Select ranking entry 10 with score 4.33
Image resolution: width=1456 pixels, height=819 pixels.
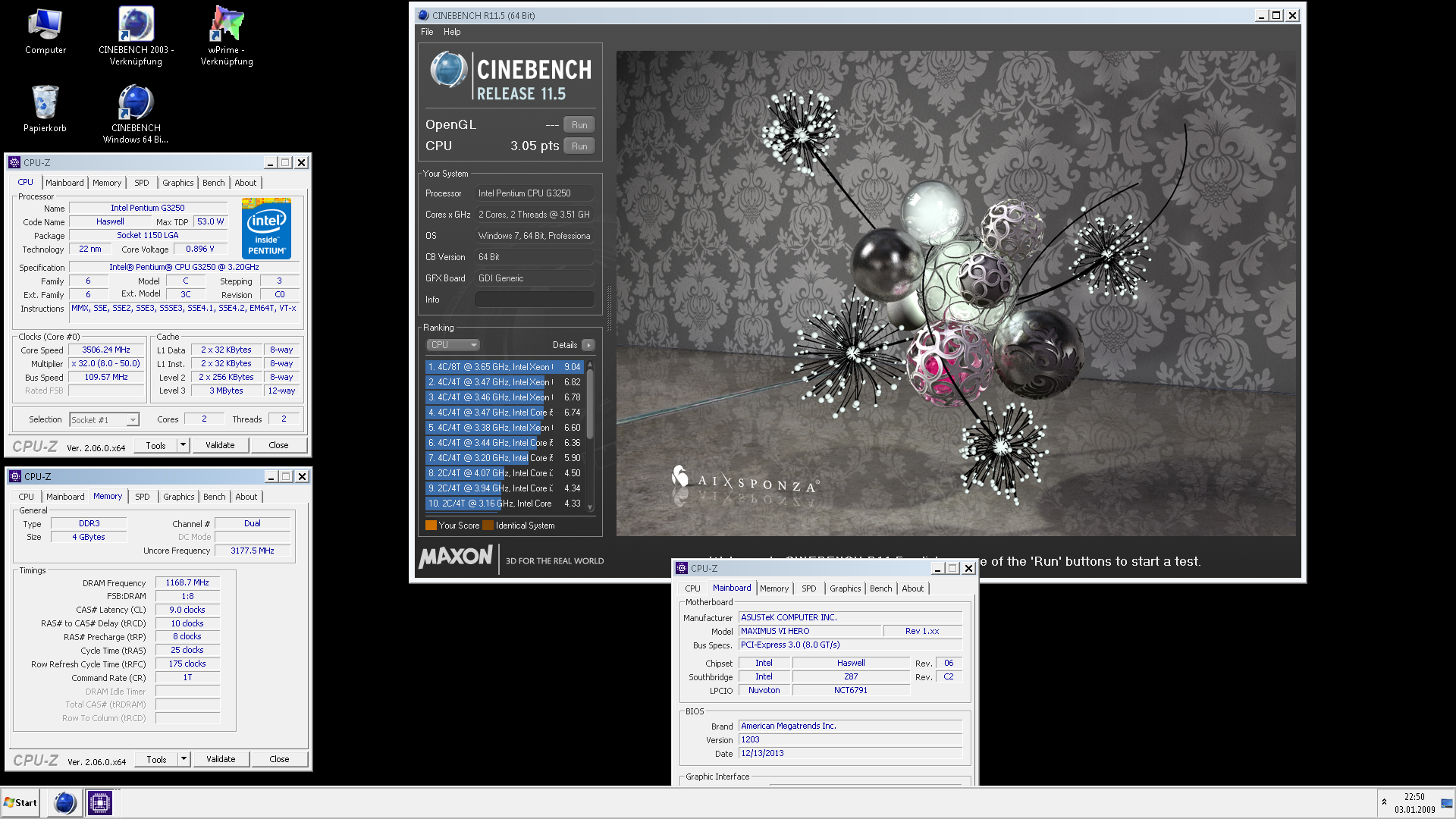coord(505,504)
